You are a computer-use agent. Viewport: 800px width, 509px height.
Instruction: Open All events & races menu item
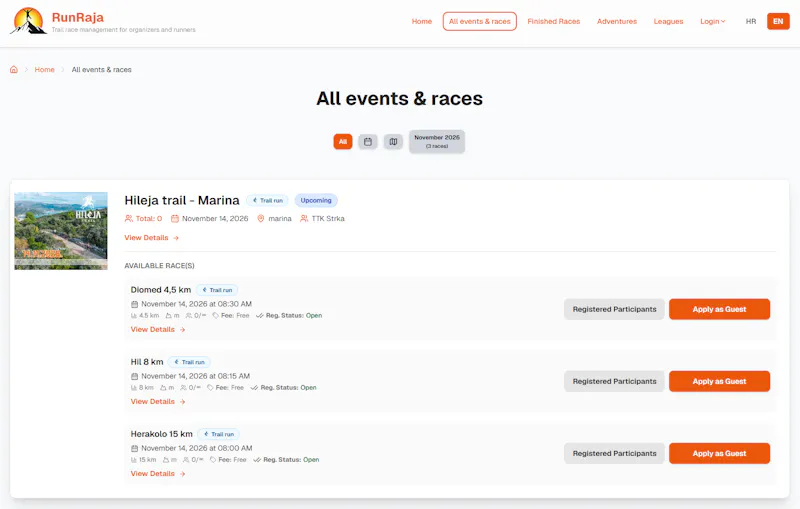pyautogui.click(x=480, y=21)
